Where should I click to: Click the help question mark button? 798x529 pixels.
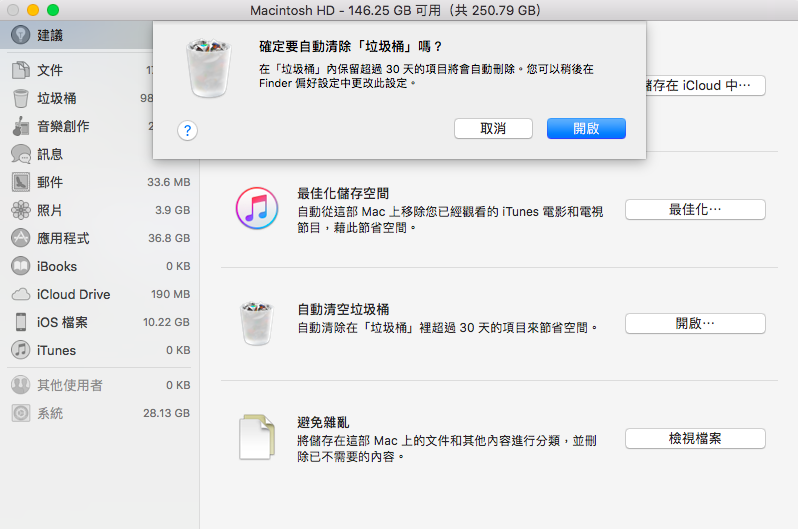187,130
